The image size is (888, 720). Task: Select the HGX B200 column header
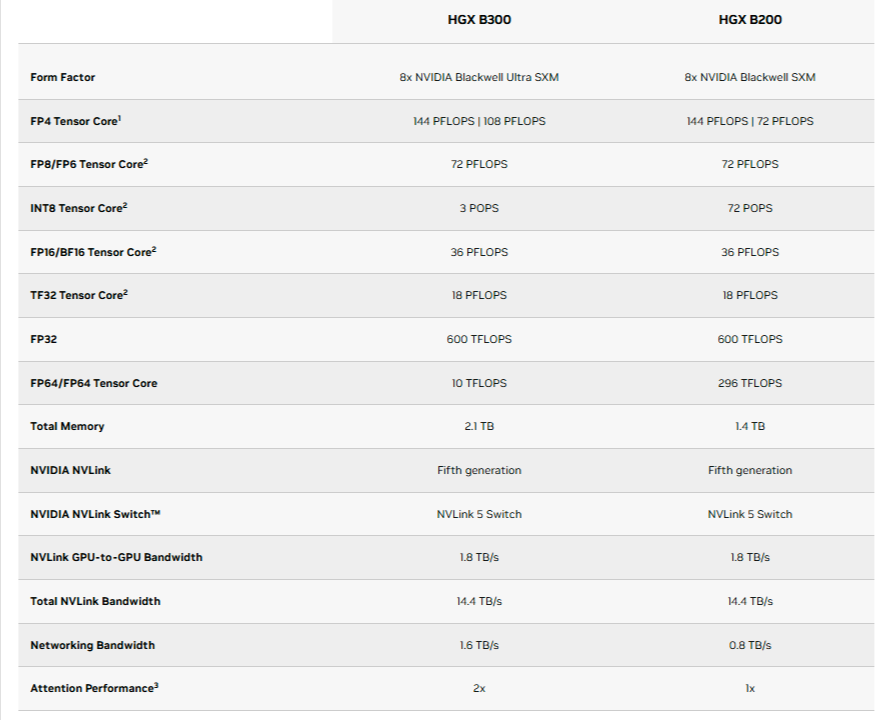(x=748, y=18)
